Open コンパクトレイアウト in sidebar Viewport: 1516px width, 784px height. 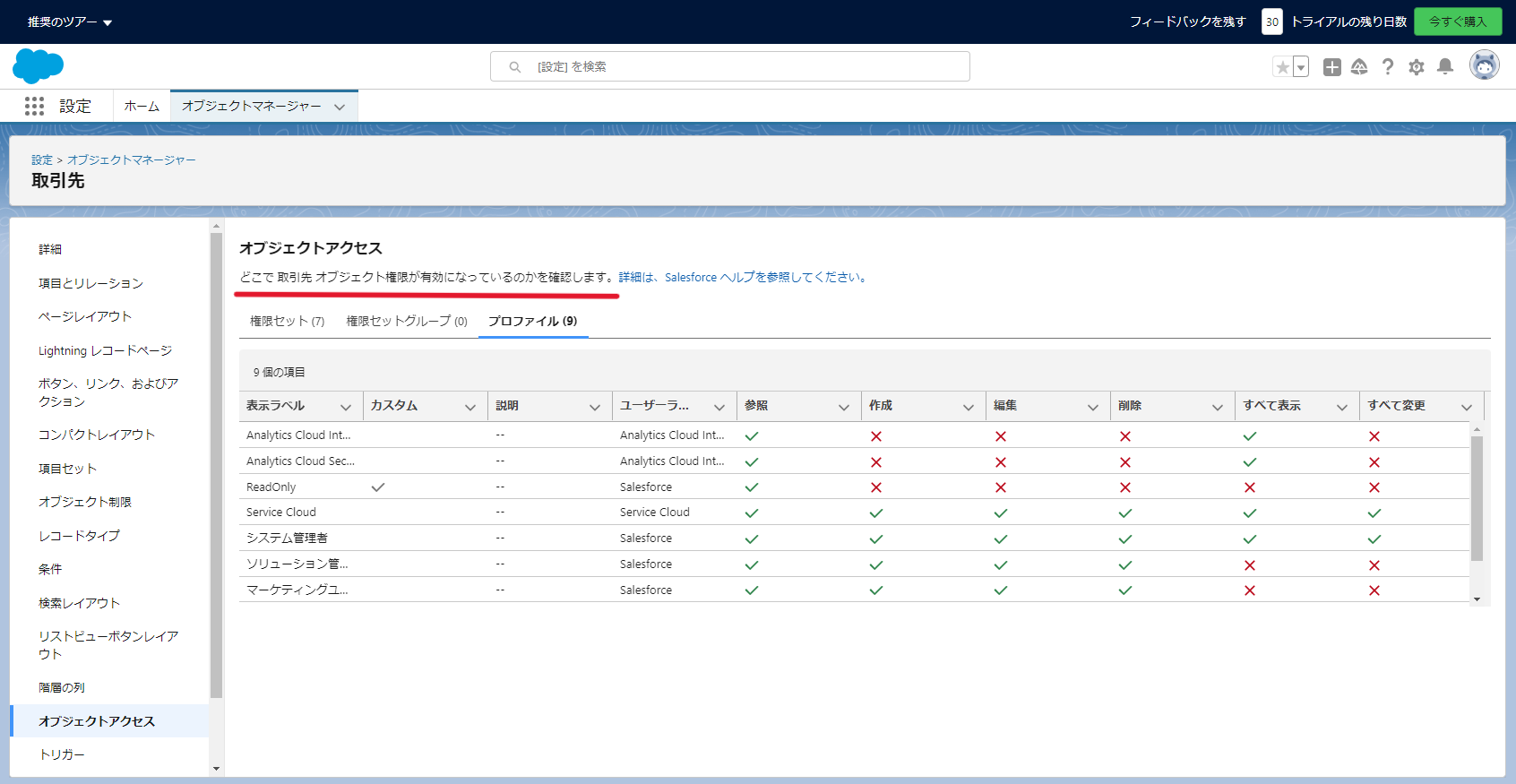97,435
